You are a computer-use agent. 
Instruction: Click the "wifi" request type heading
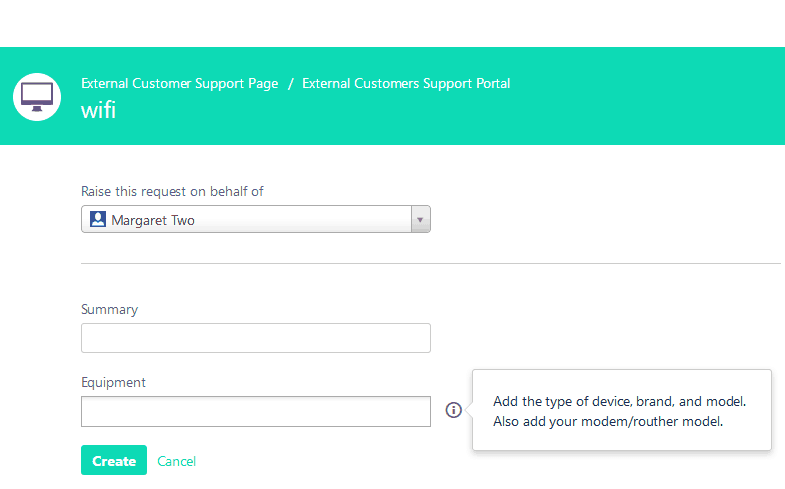pyautogui.click(x=98, y=110)
